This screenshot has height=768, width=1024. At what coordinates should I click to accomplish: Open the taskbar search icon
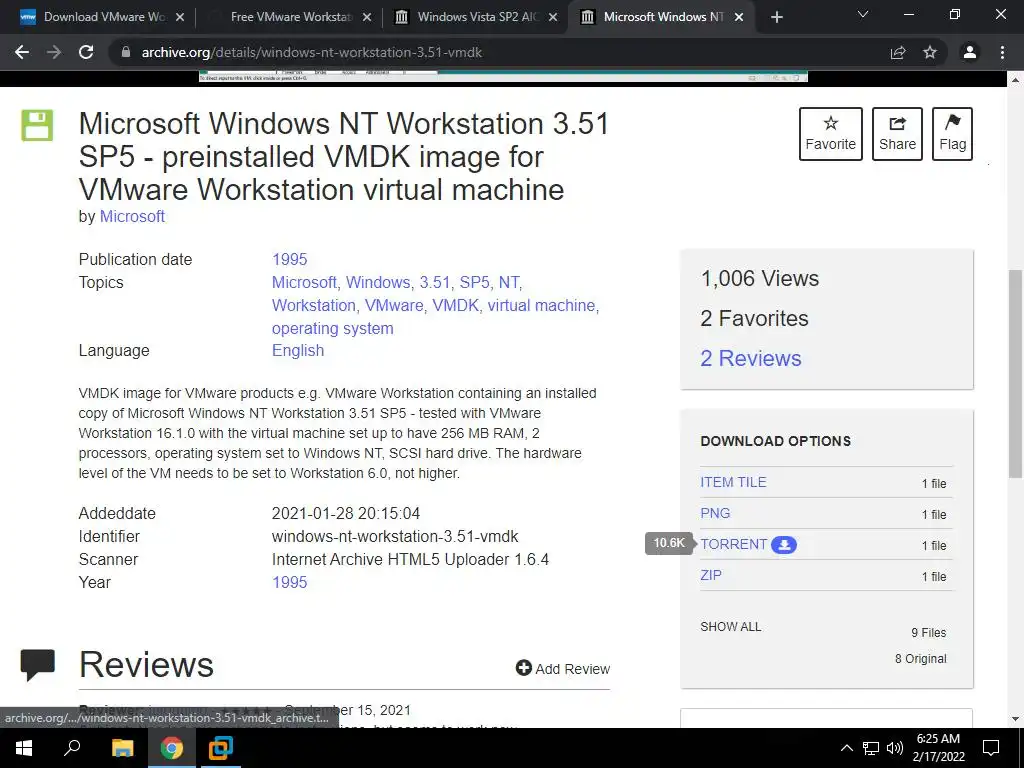72,748
